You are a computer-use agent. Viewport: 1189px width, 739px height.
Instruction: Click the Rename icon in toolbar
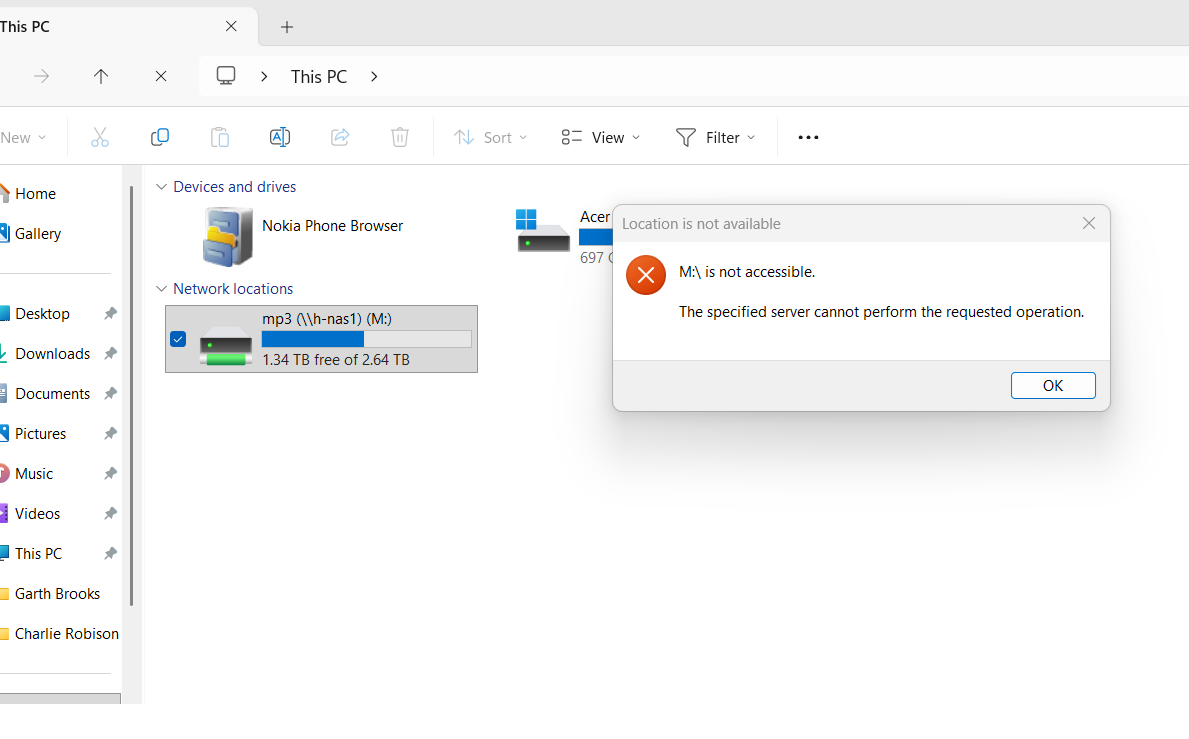(x=280, y=138)
